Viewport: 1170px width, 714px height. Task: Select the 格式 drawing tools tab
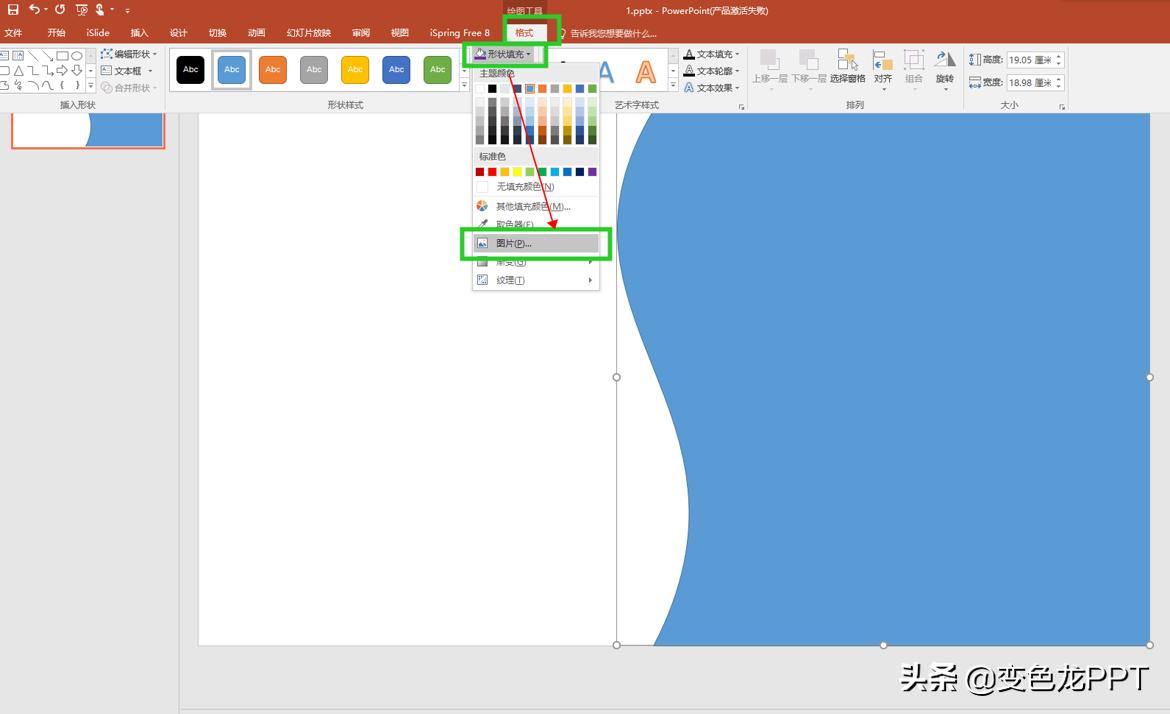coord(525,33)
